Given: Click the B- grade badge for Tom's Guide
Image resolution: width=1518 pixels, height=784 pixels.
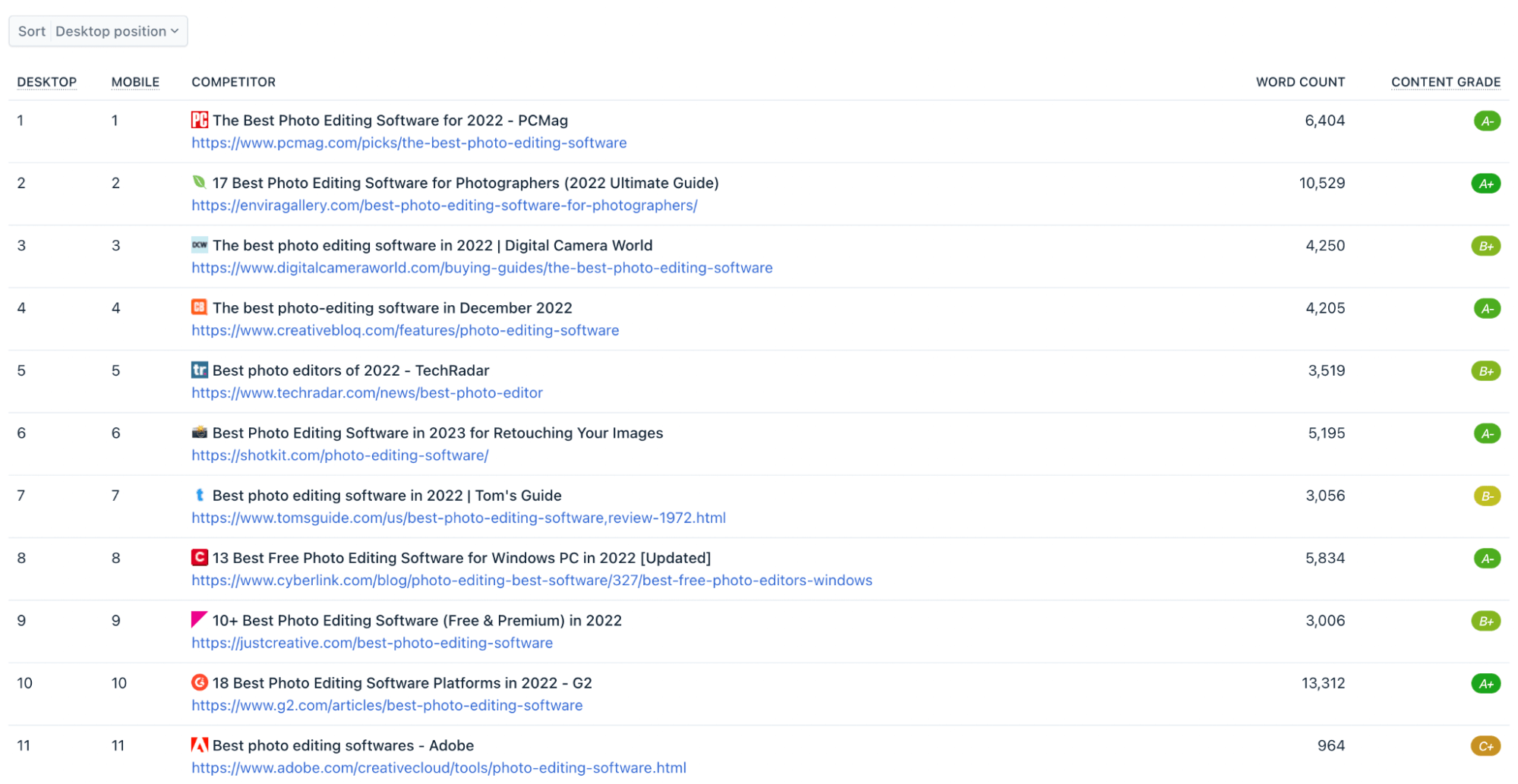Looking at the screenshot, I should [1487, 496].
